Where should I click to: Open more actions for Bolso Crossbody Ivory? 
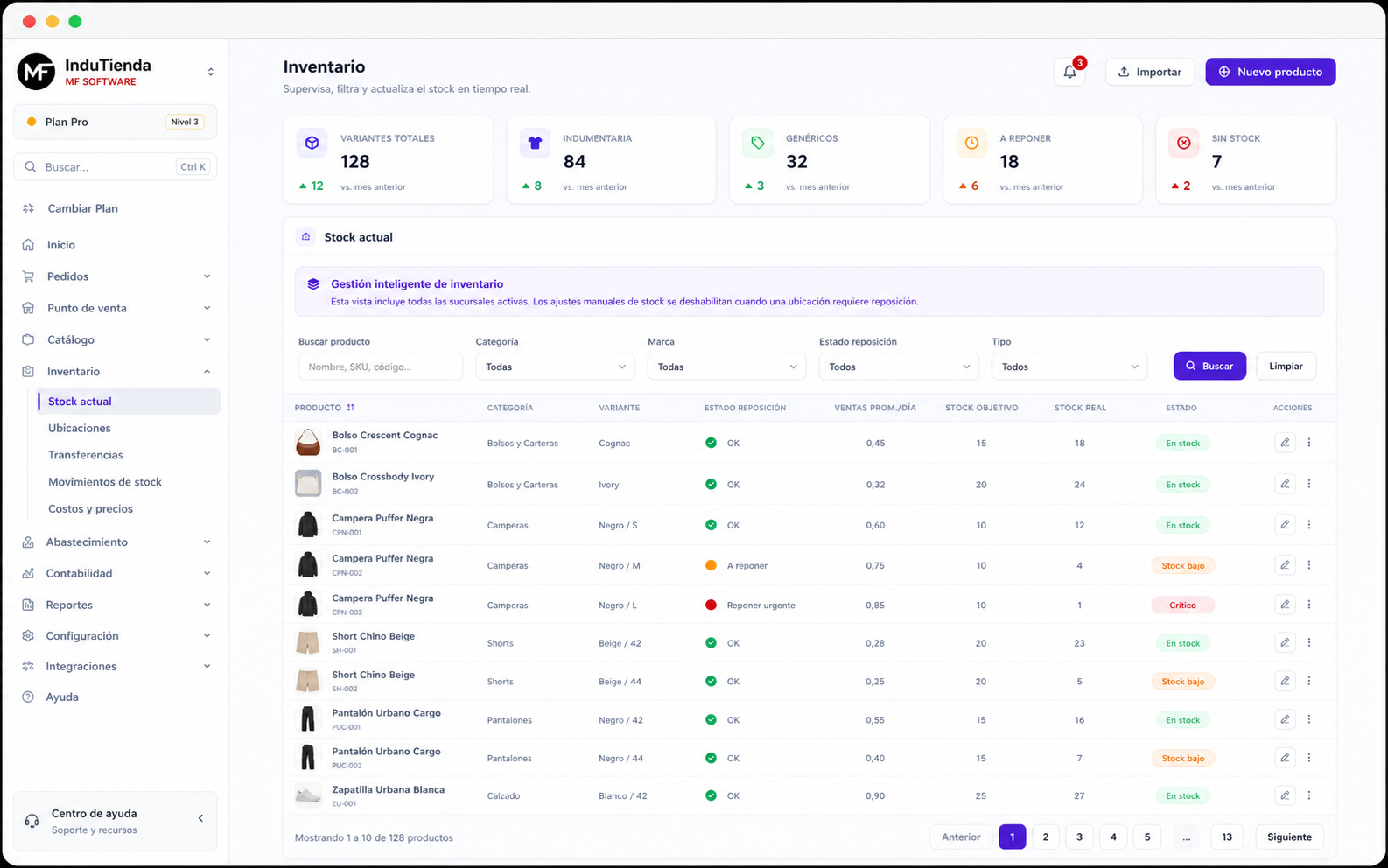1309,484
